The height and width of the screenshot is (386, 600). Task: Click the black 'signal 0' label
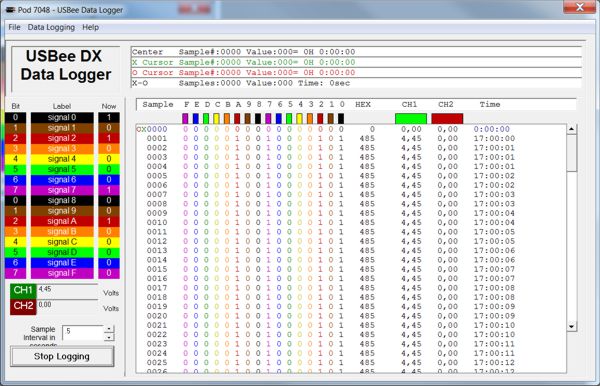click(62, 117)
